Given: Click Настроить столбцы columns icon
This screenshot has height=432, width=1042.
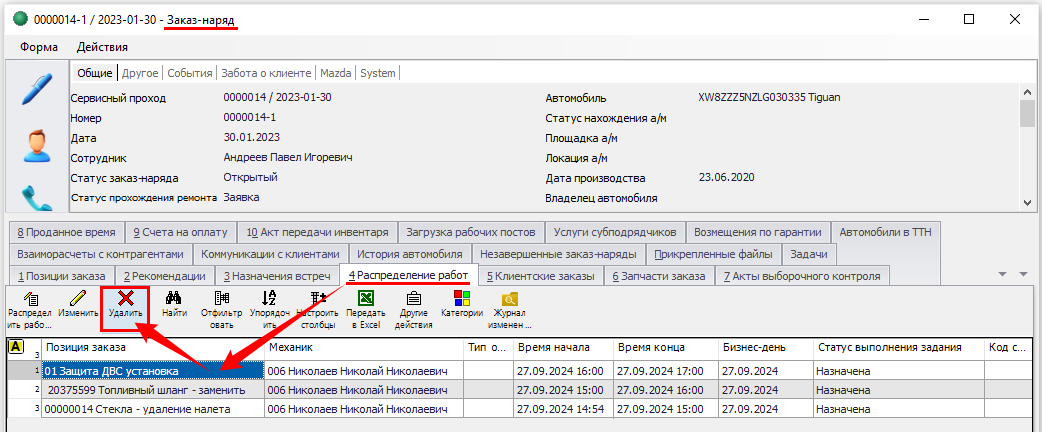Looking at the screenshot, I should point(318,298).
